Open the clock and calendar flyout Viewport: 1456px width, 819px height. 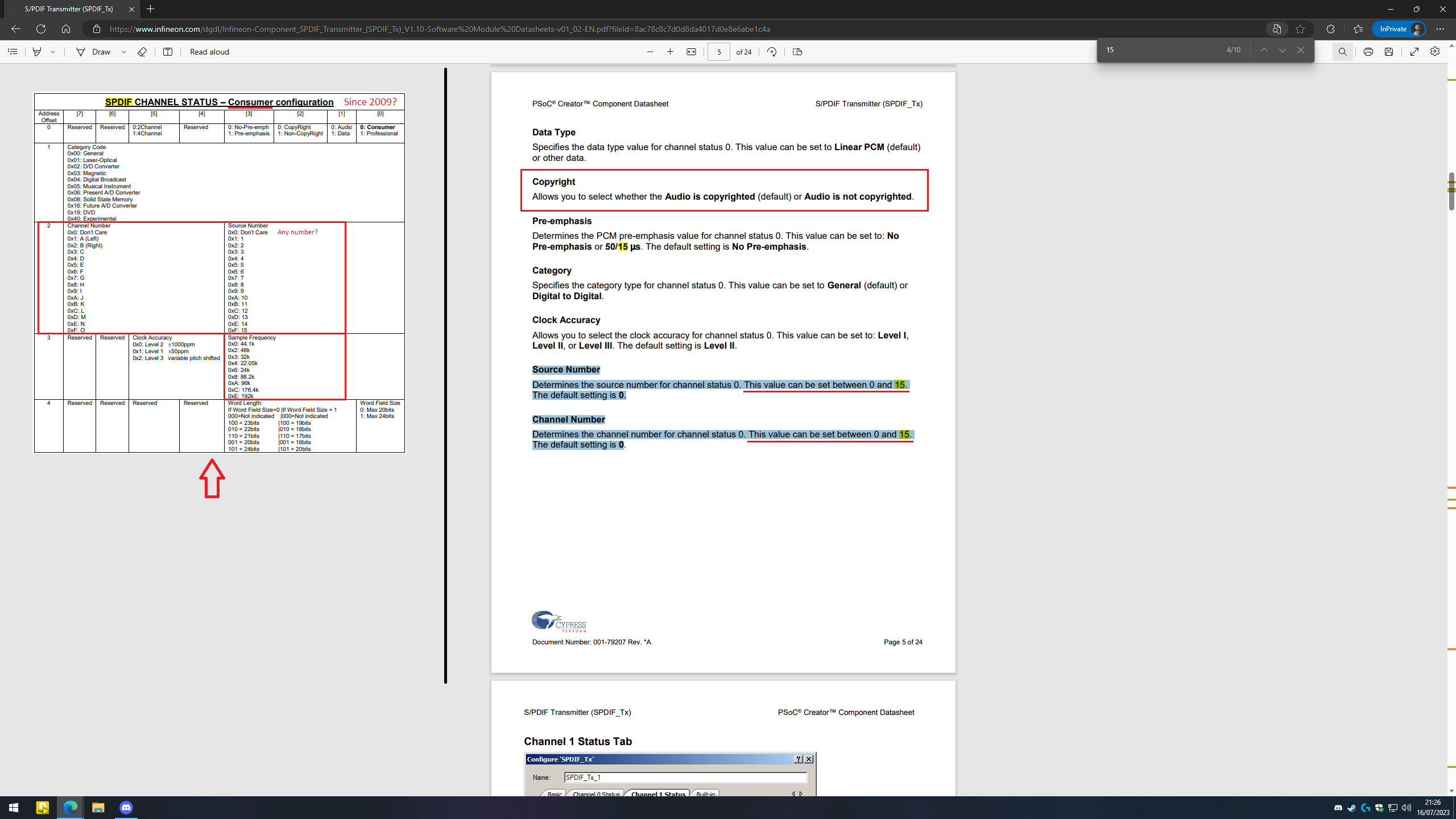[x=1433, y=808]
